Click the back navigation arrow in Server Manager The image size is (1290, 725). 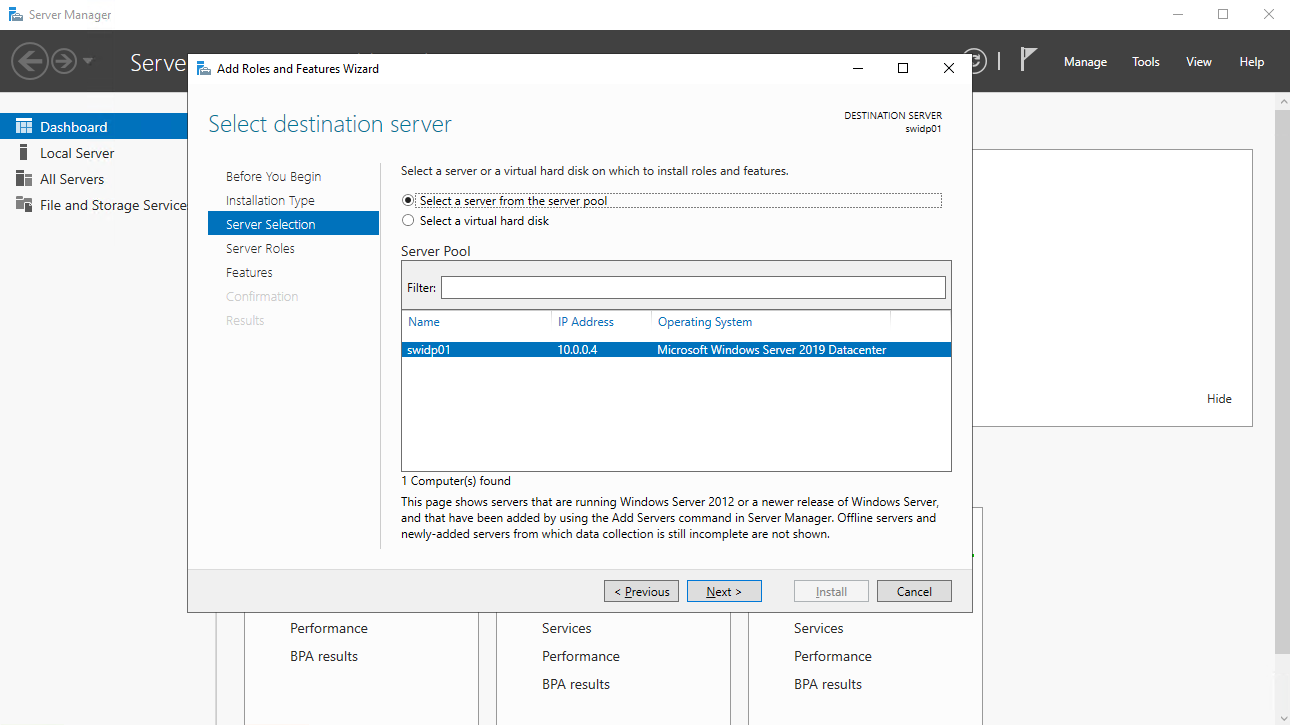tap(31, 61)
